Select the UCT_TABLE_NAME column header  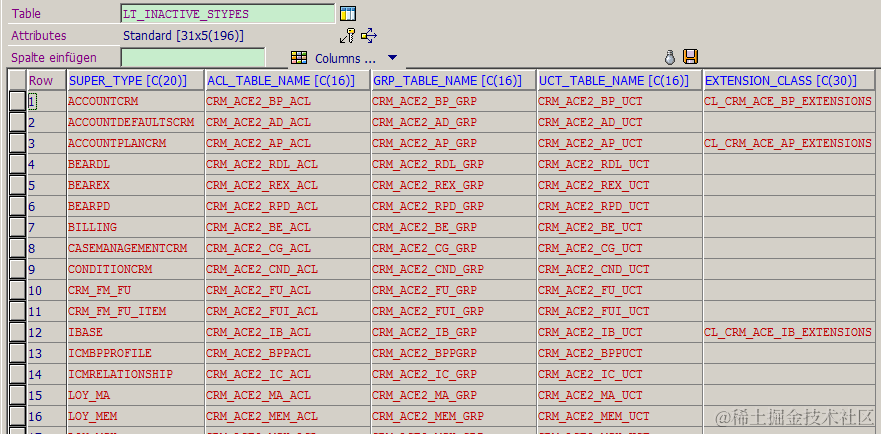click(619, 81)
